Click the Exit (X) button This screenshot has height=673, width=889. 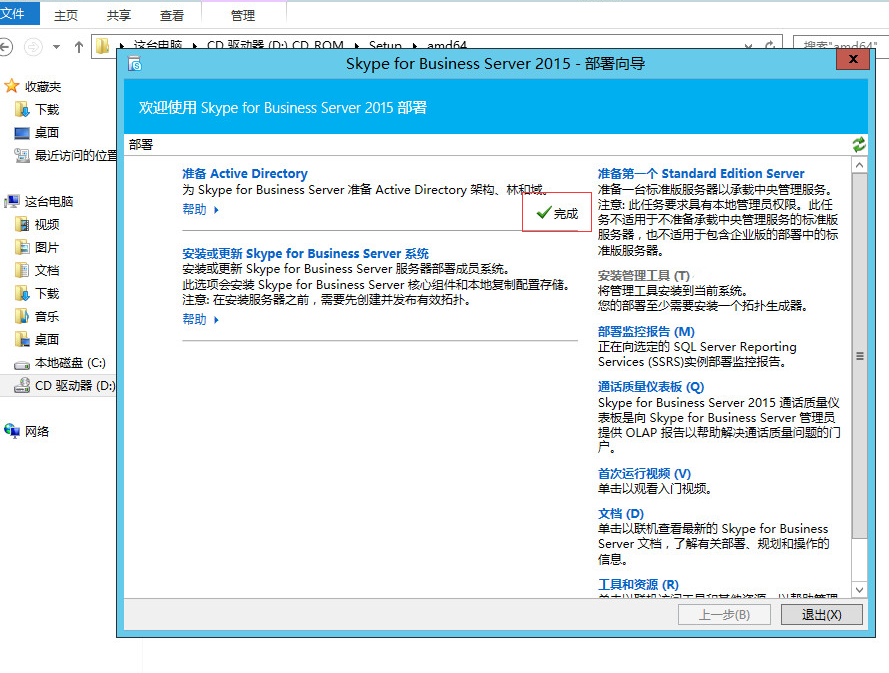(822, 615)
